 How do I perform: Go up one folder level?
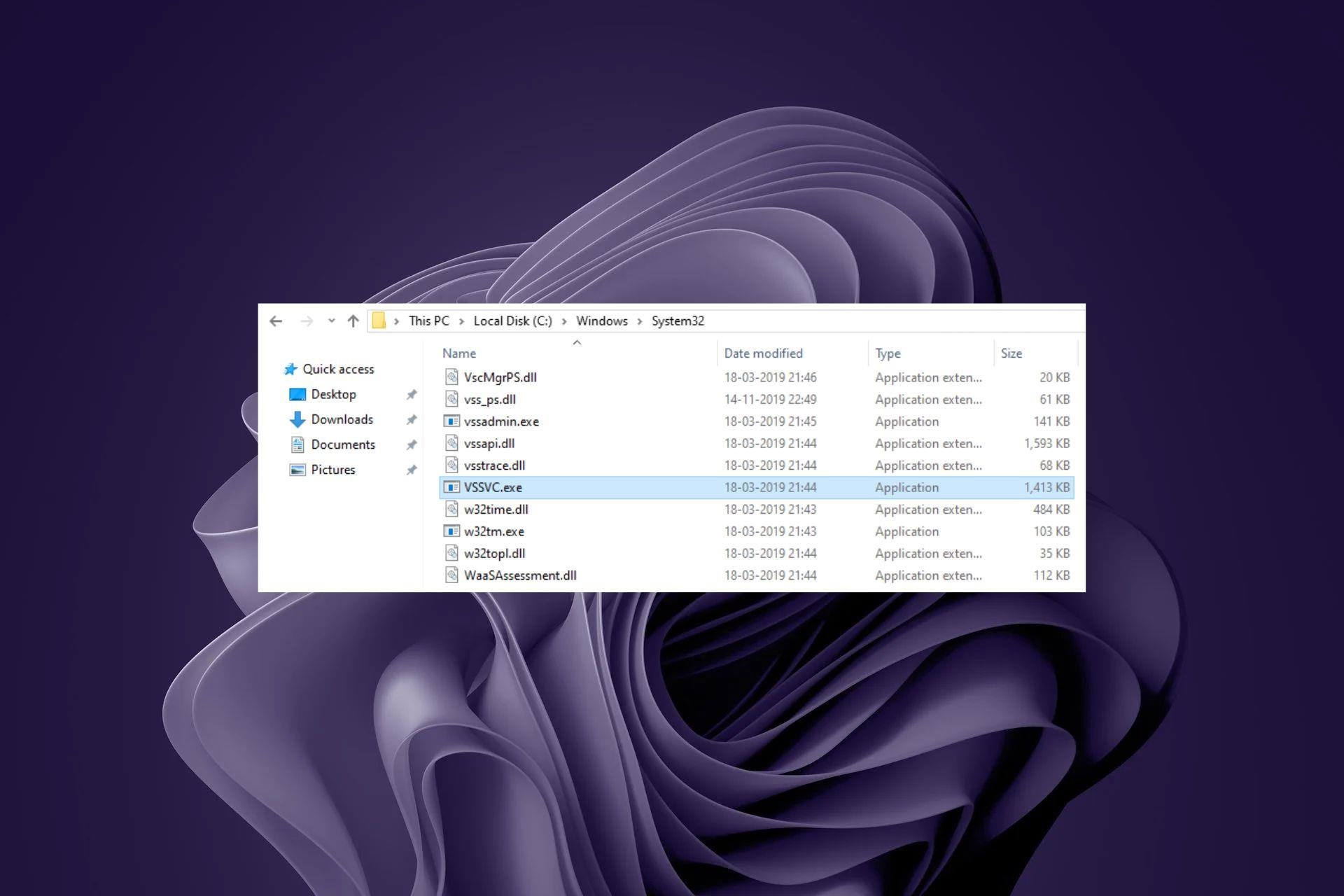pos(353,321)
